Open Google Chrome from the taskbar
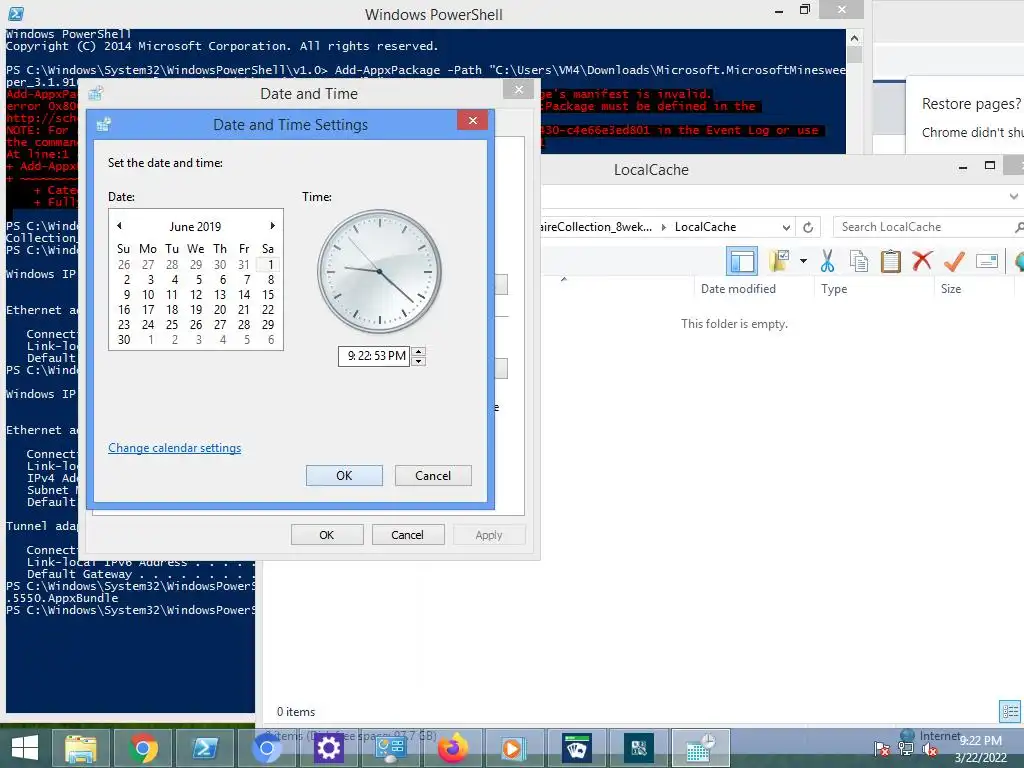 143,748
